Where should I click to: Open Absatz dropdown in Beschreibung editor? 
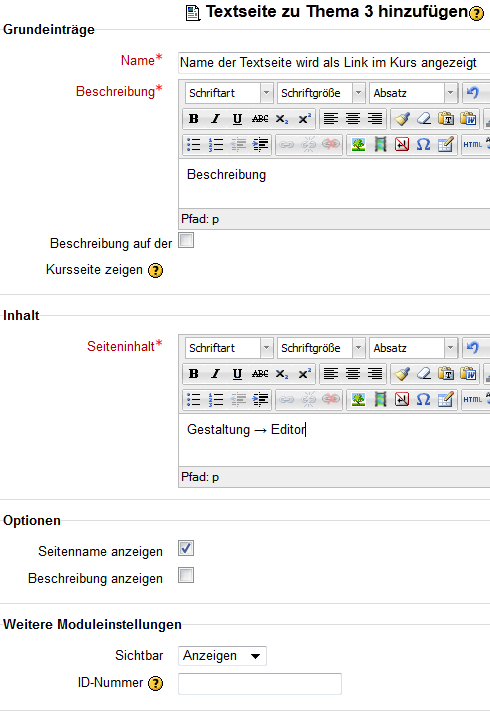[413, 93]
